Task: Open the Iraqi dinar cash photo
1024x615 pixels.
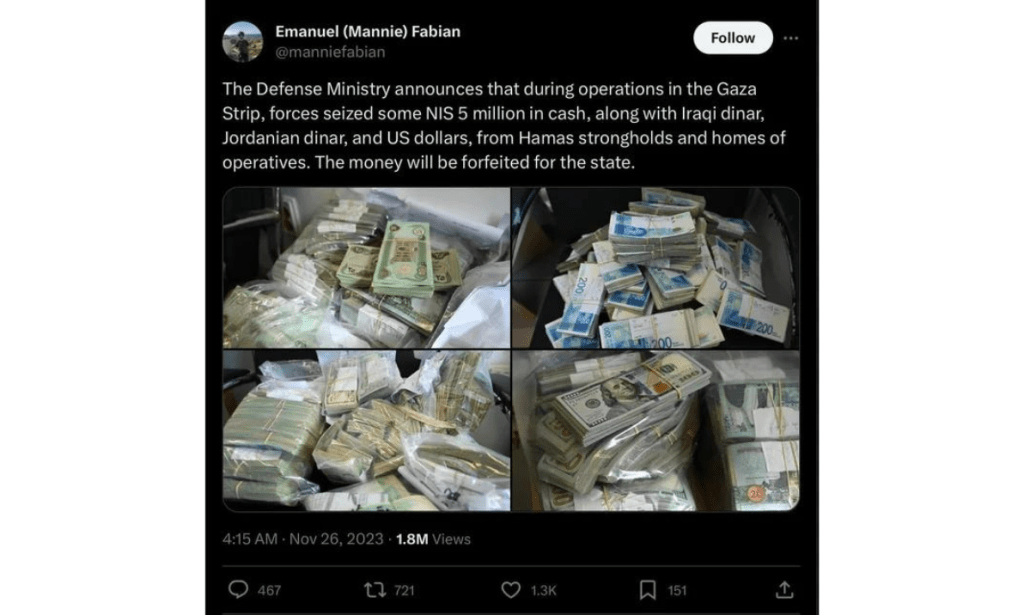Action: (x=366, y=268)
